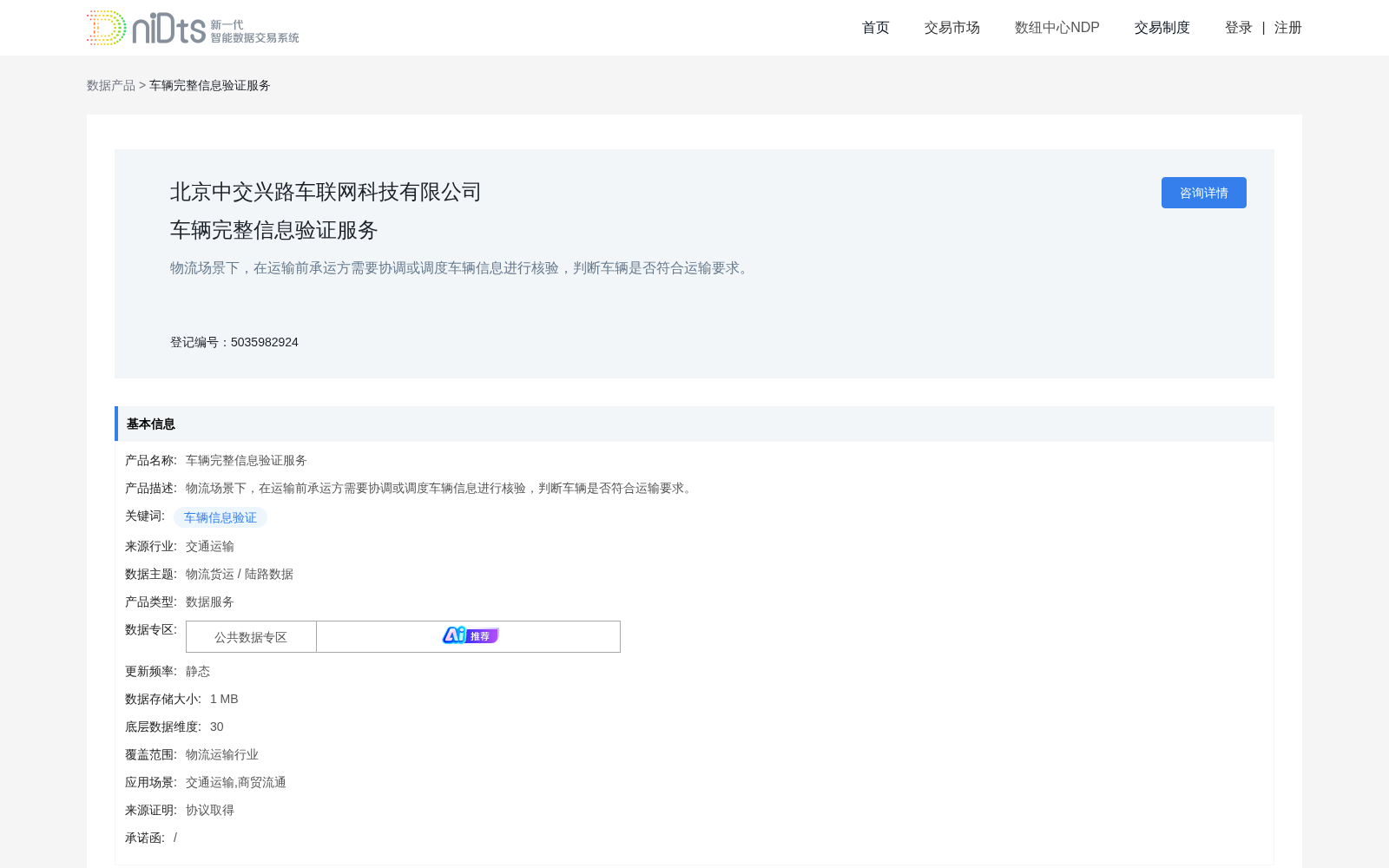Image resolution: width=1389 pixels, height=868 pixels.
Task: Click the 覆盖范围 value 物流运输行业
Action: pyautogui.click(x=222, y=754)
